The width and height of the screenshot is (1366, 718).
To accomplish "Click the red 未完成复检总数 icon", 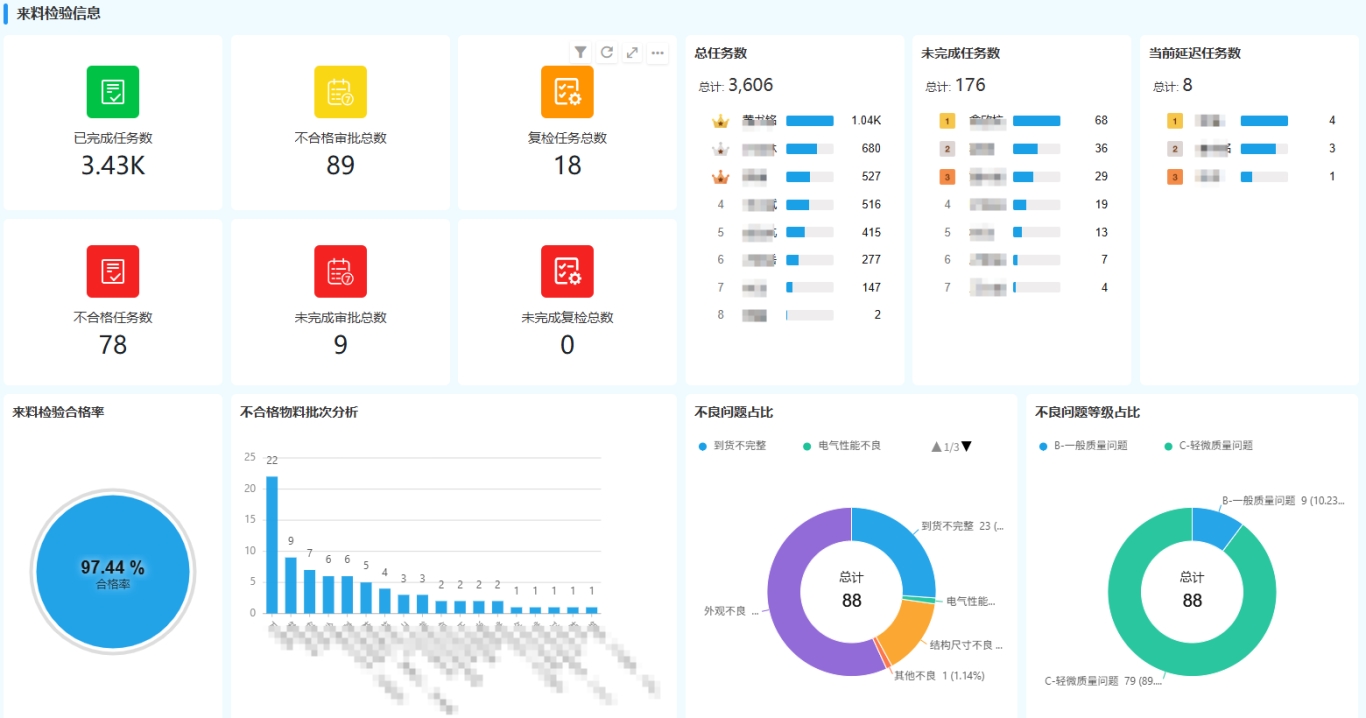I will pyautogui.click(x=567, y=271).
